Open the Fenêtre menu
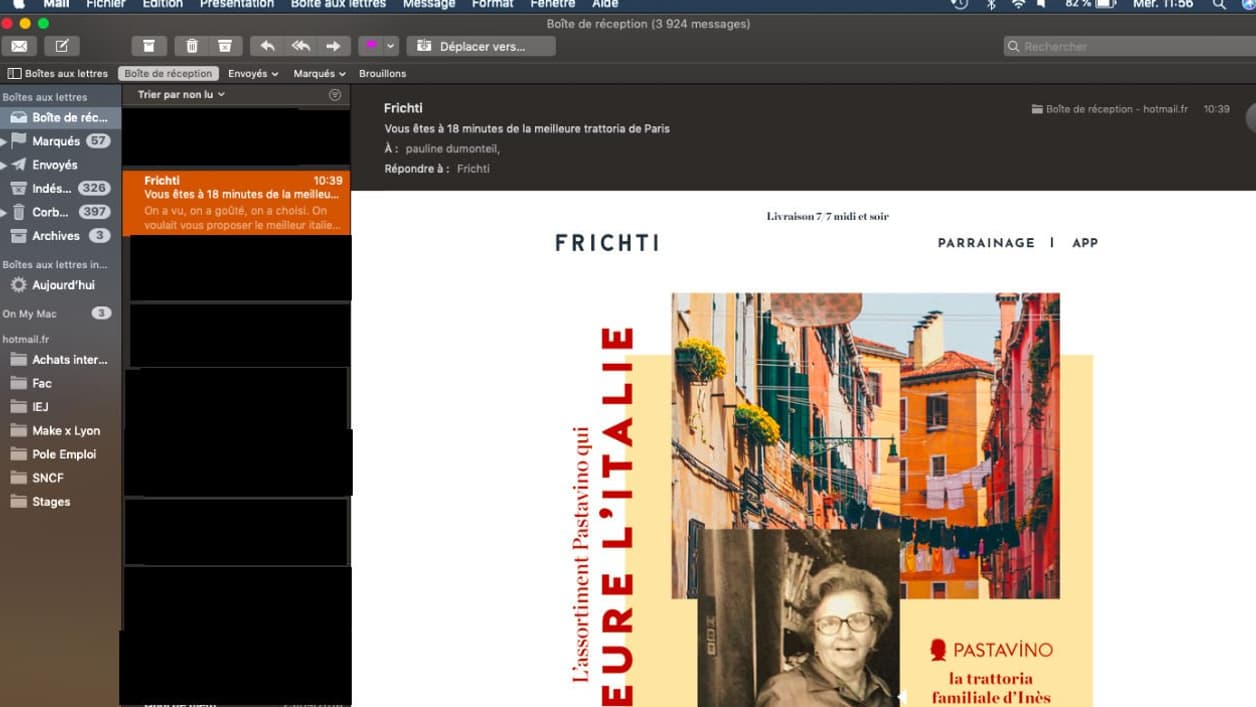 553,4
